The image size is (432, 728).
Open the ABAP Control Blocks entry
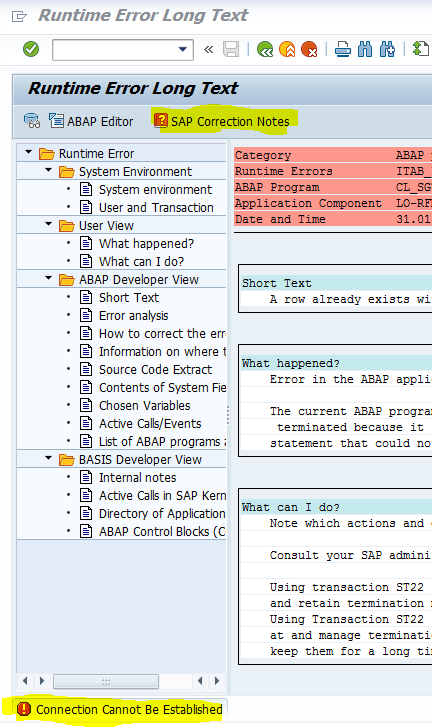[162, 532]
